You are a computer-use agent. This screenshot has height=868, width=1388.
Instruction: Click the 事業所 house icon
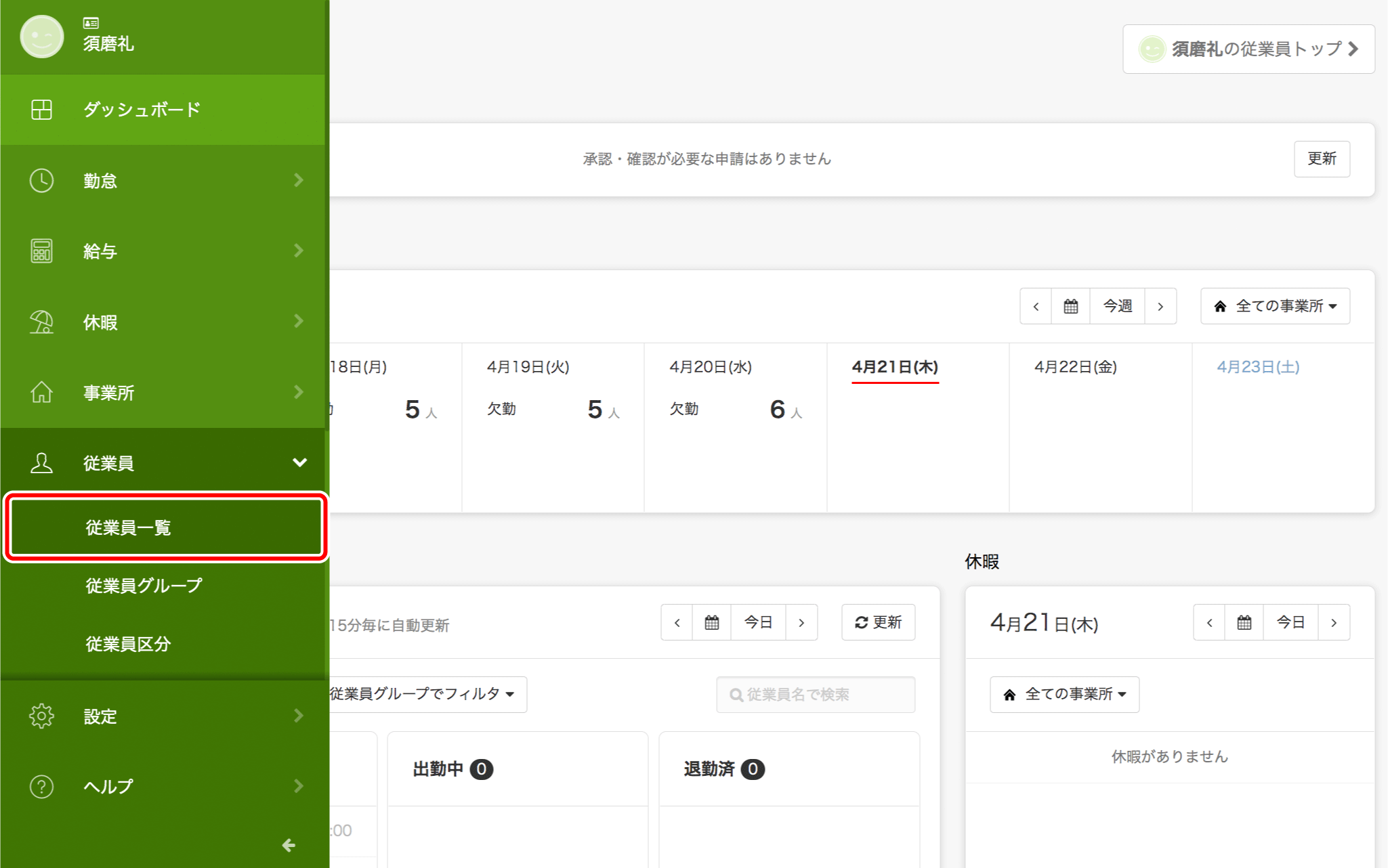tap(41, 393)
